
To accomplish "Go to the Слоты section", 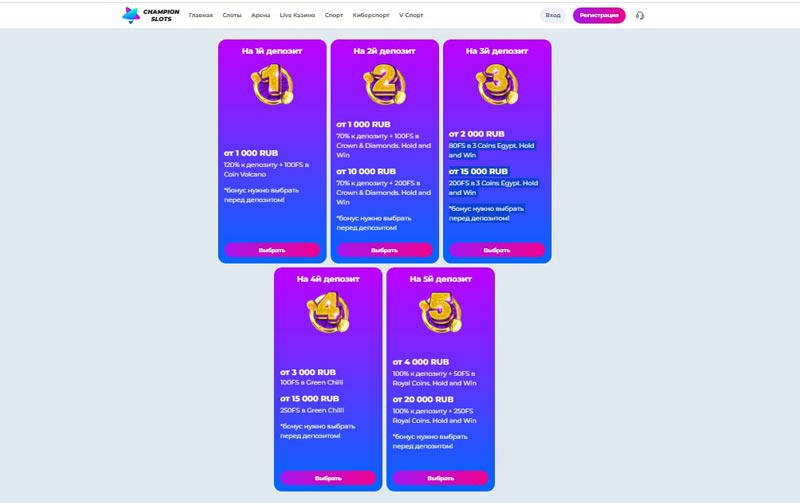I will pos(232,15).
